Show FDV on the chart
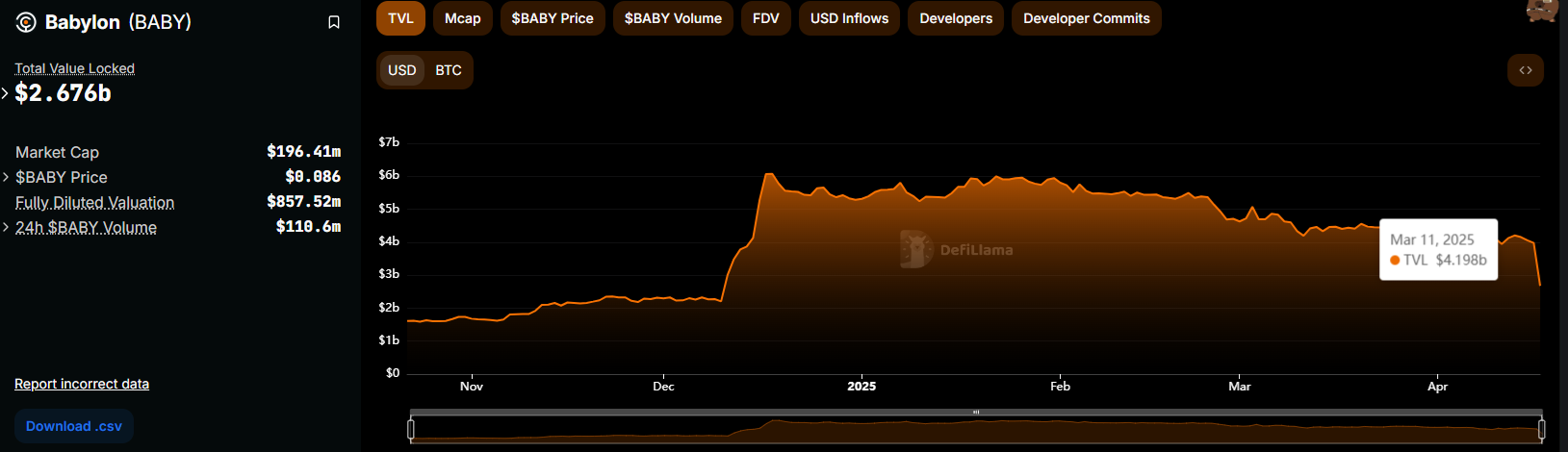This screenshot has width=1568, height=452. [x=765, y=18]
